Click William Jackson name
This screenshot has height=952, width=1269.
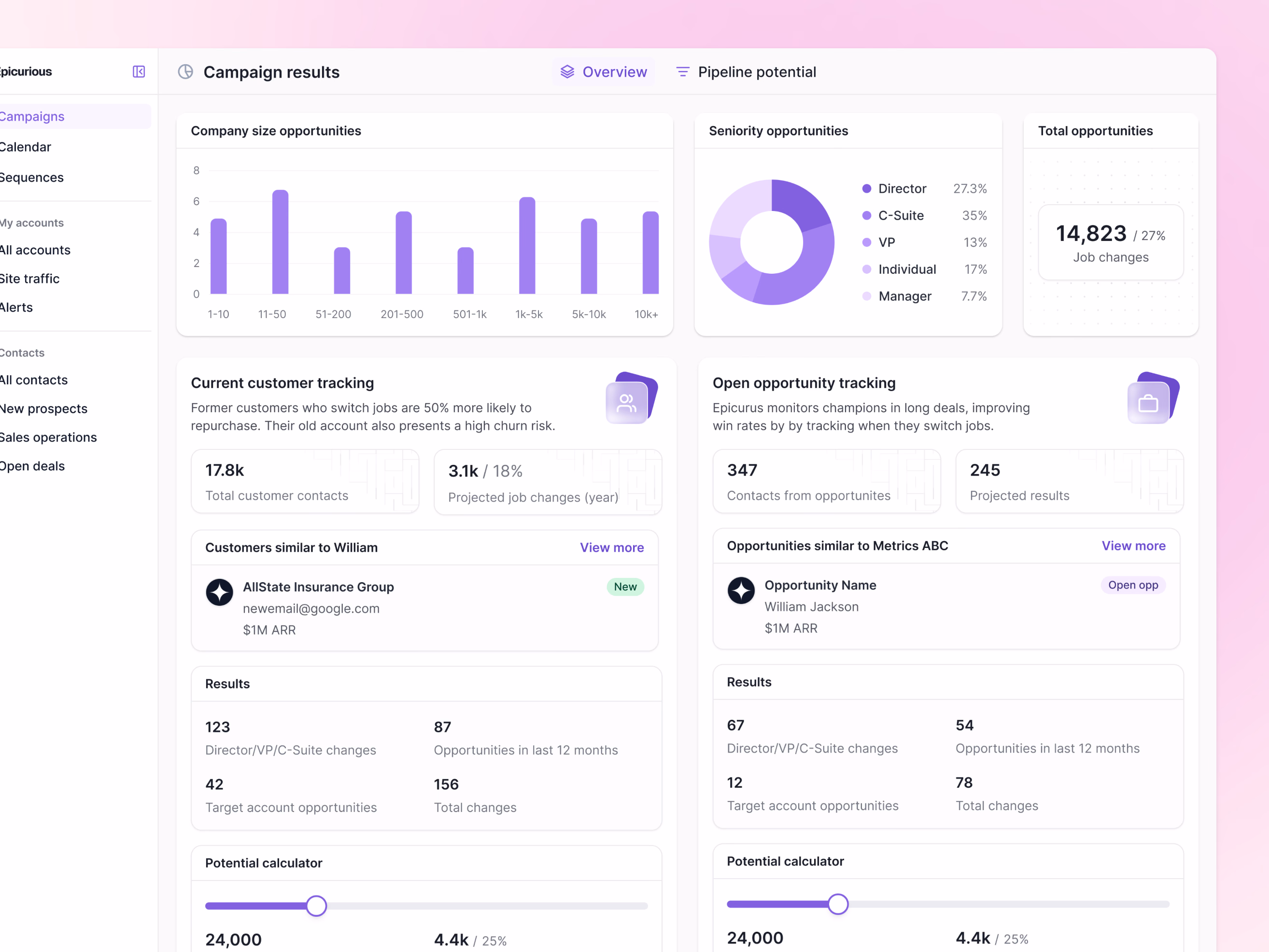[x=811, y=607]
